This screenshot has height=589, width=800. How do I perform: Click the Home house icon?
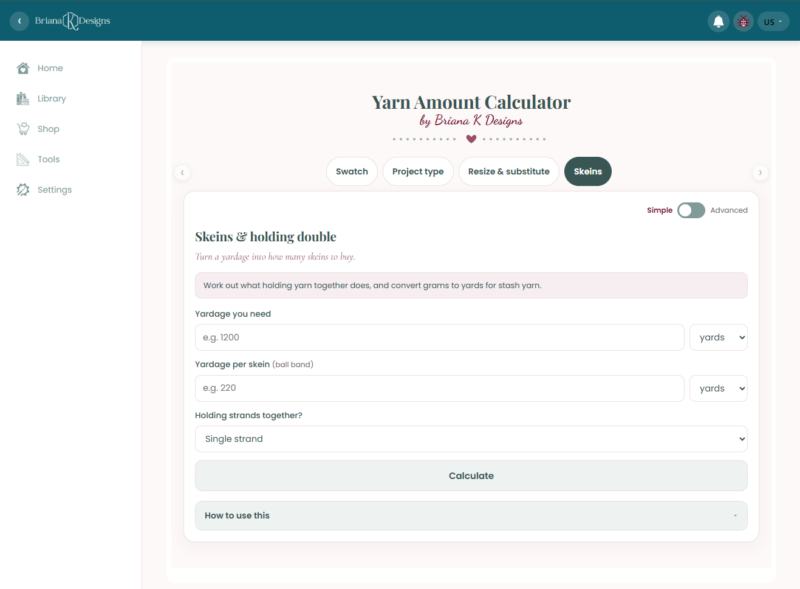(23, 68)
